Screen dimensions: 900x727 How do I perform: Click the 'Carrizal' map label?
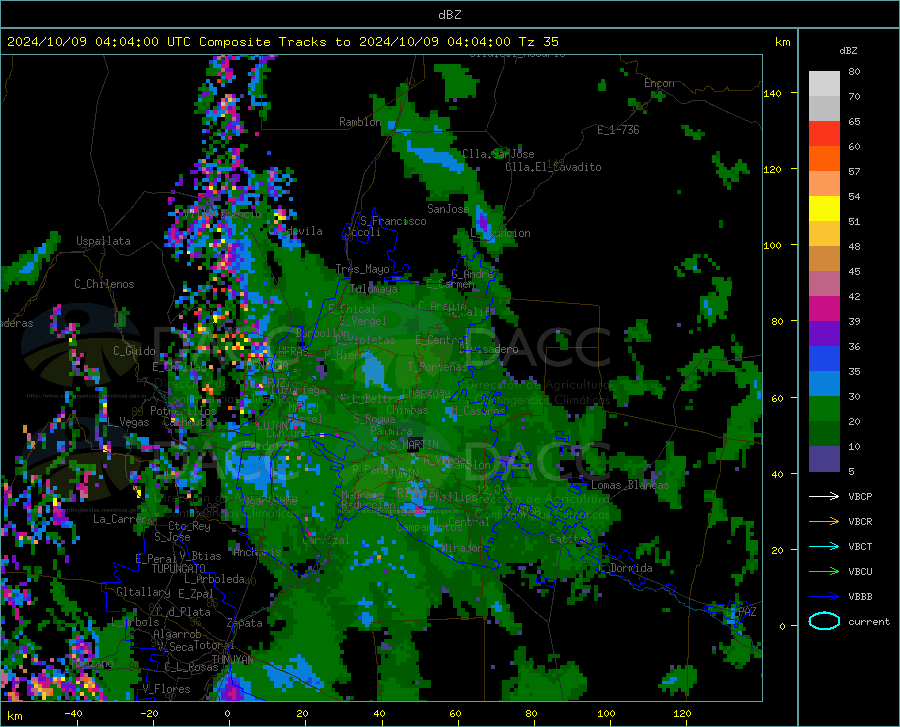coord(325,541)
